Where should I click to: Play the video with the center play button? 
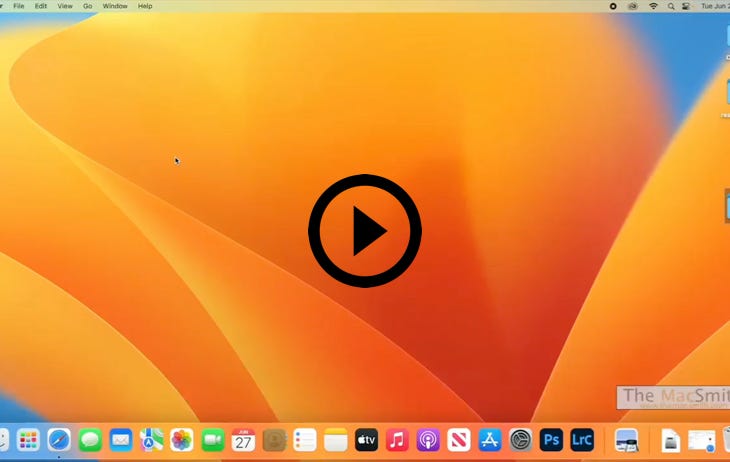tap(365, 231)
